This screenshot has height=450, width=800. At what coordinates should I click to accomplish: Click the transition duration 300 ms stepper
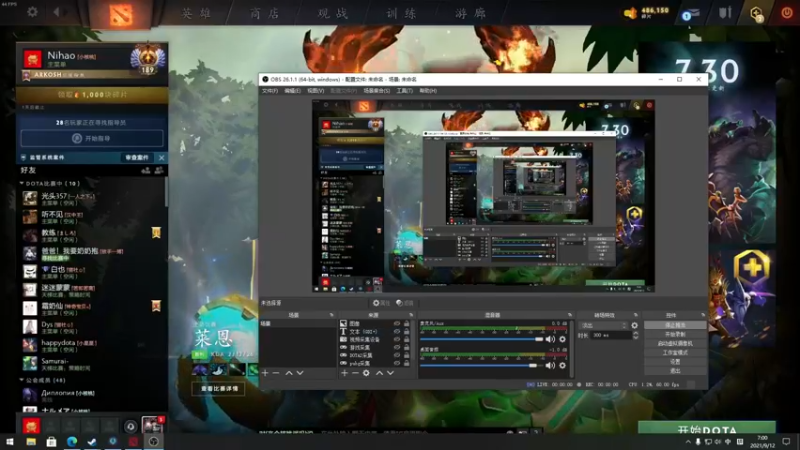pos(635,335)
